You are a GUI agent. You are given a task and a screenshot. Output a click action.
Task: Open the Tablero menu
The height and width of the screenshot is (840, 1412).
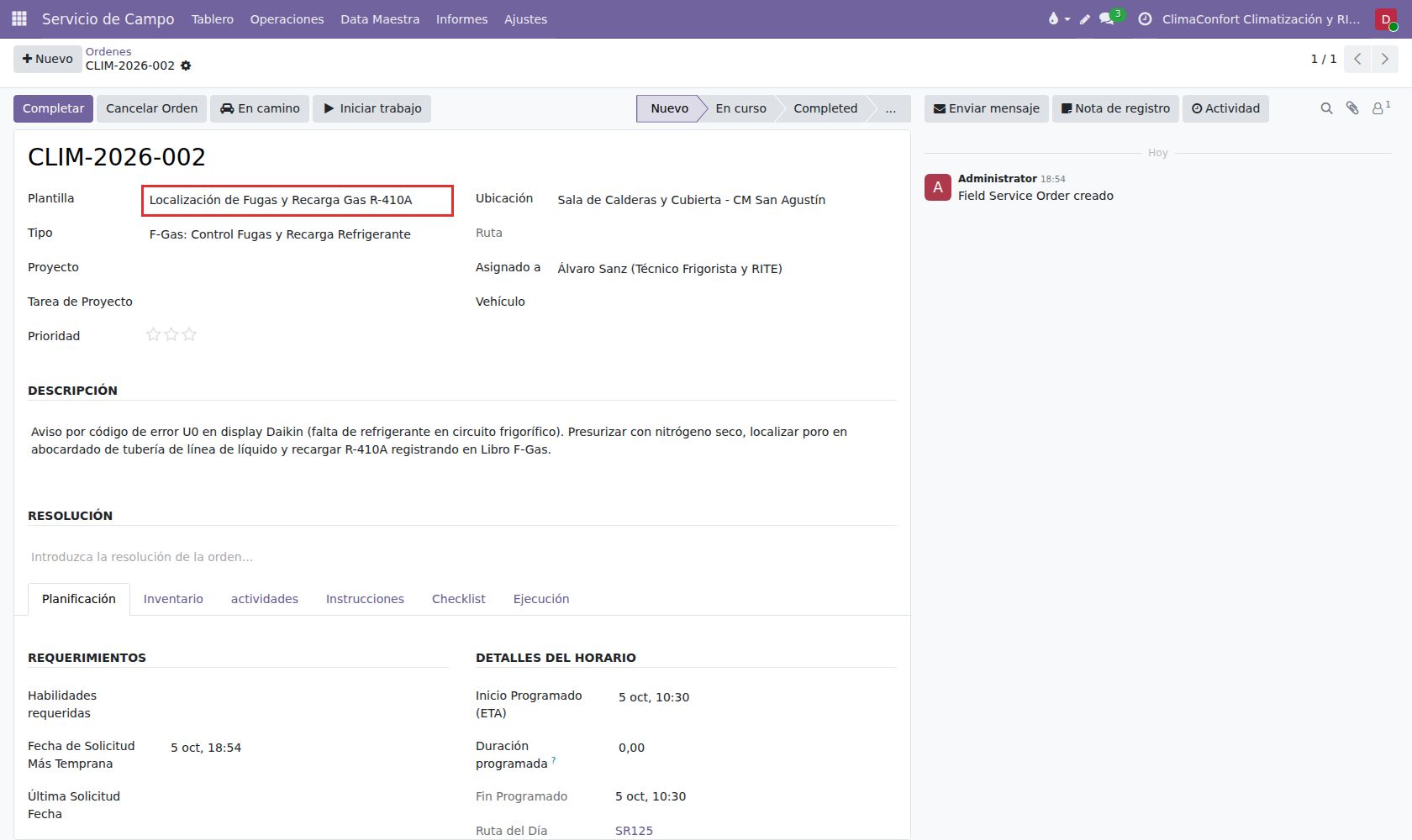[x=213, y=18]
